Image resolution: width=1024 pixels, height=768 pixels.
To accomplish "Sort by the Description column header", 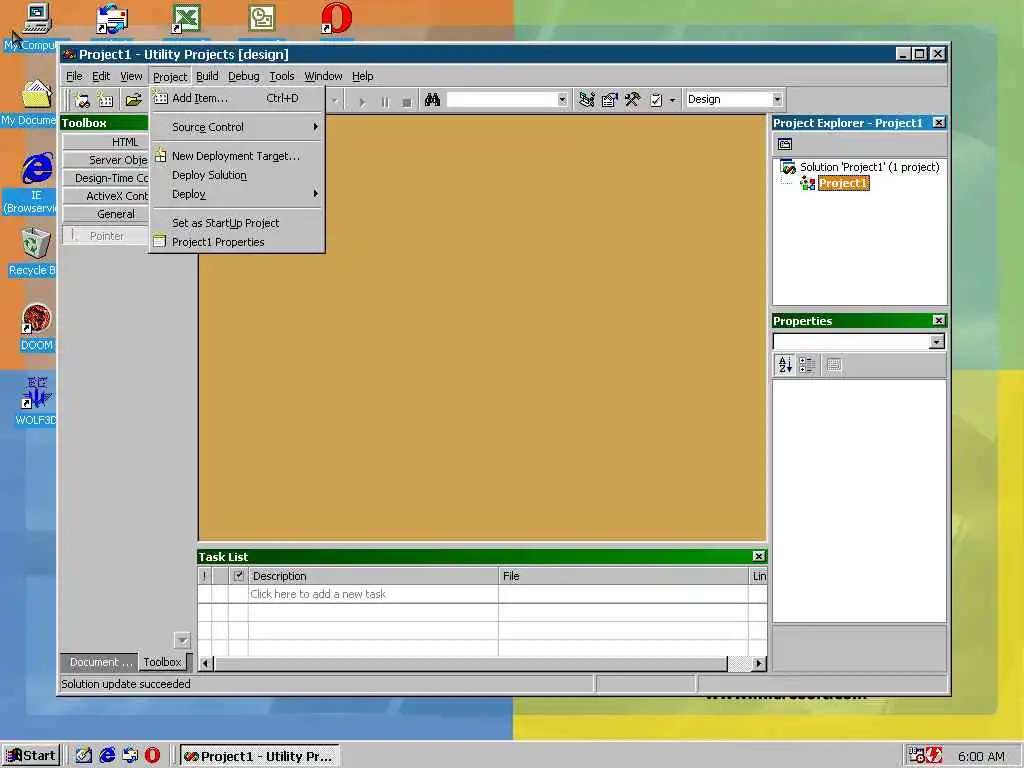I will tap(373, 576).
